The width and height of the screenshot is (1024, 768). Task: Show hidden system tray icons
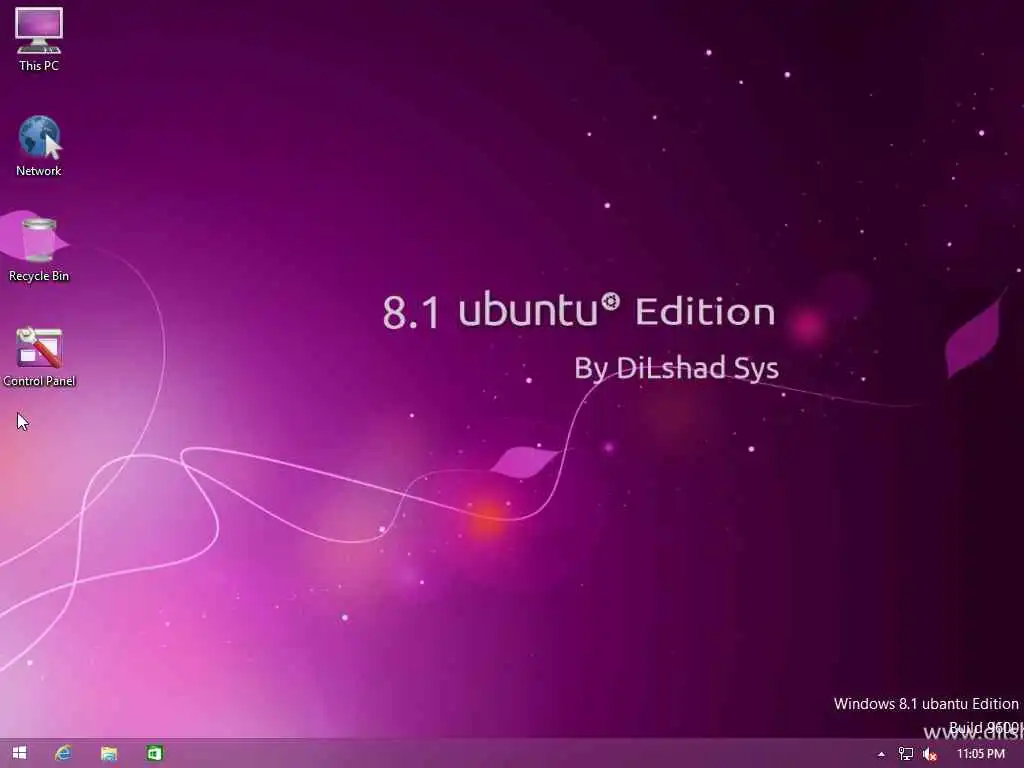tap(881, 754)
